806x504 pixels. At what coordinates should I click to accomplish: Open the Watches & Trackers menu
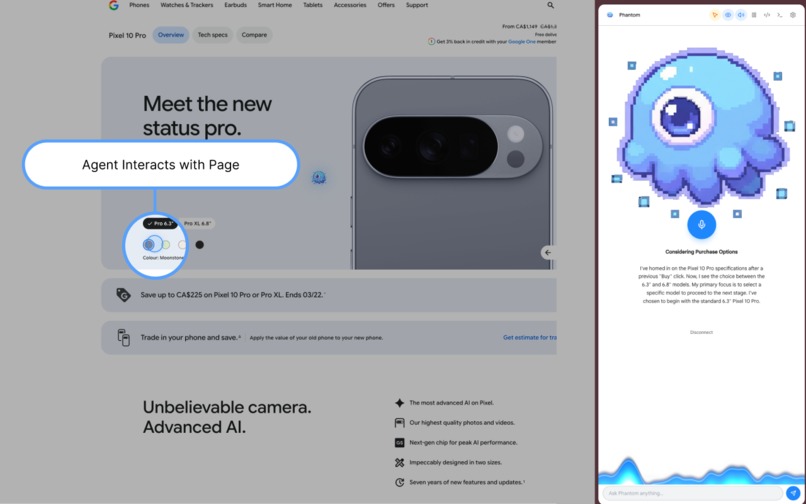coord(187,5)
